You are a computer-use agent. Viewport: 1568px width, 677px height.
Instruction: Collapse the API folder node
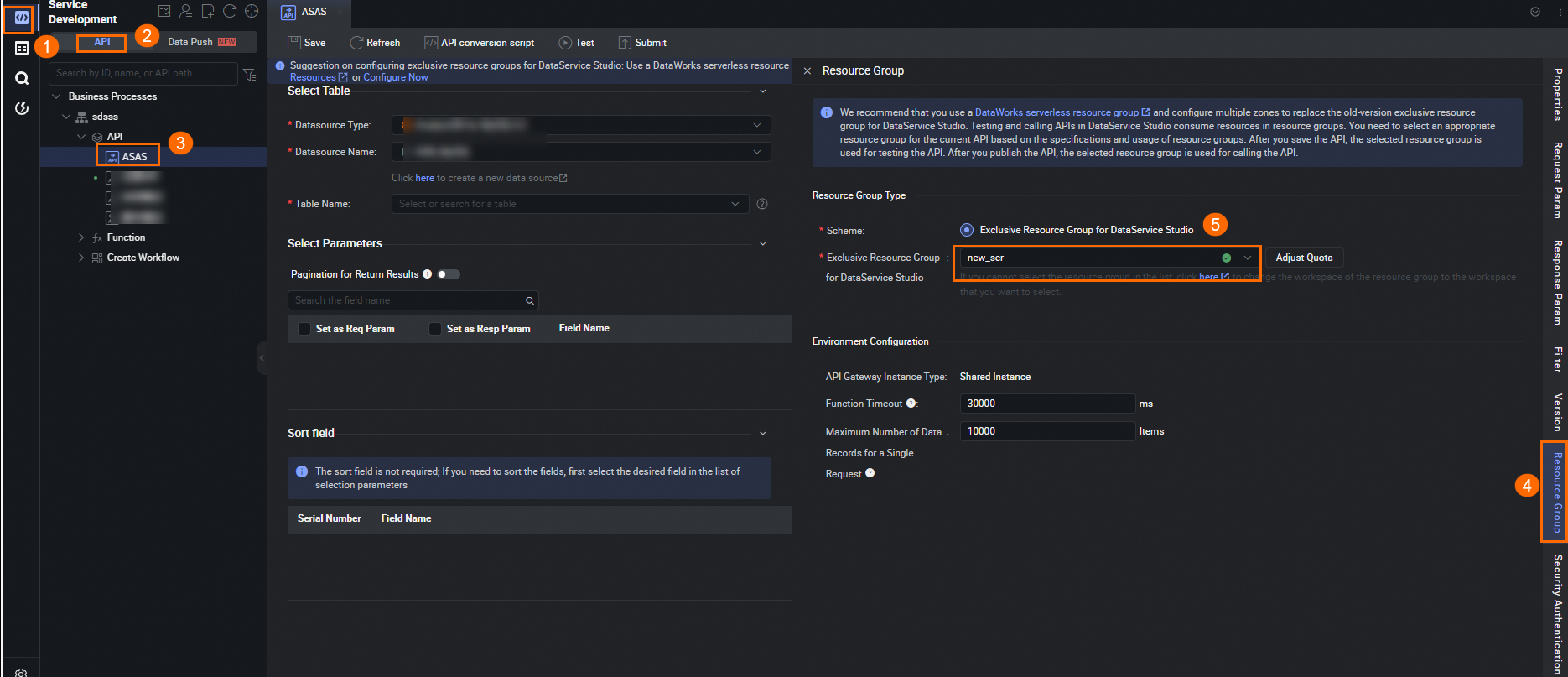click(81, 137)
